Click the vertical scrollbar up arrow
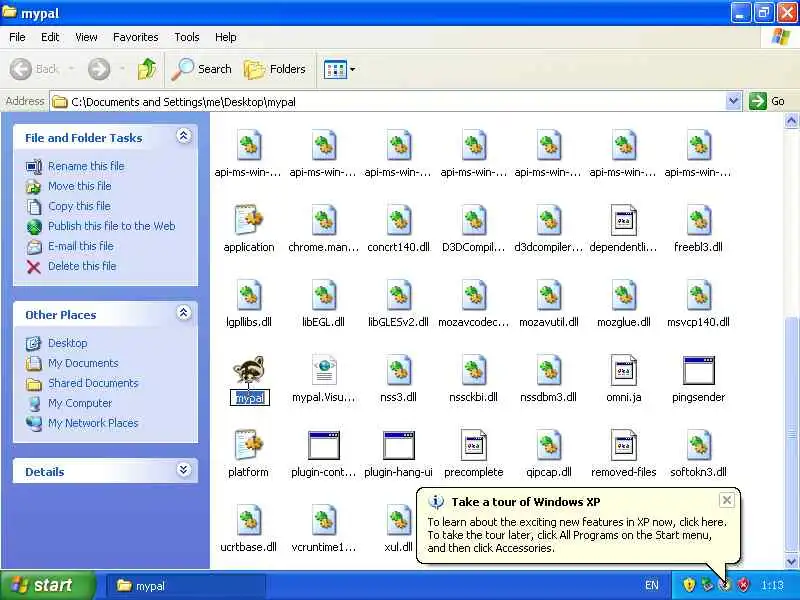The image size is (800, 600). pyautogui.click(x=791, y=121)
